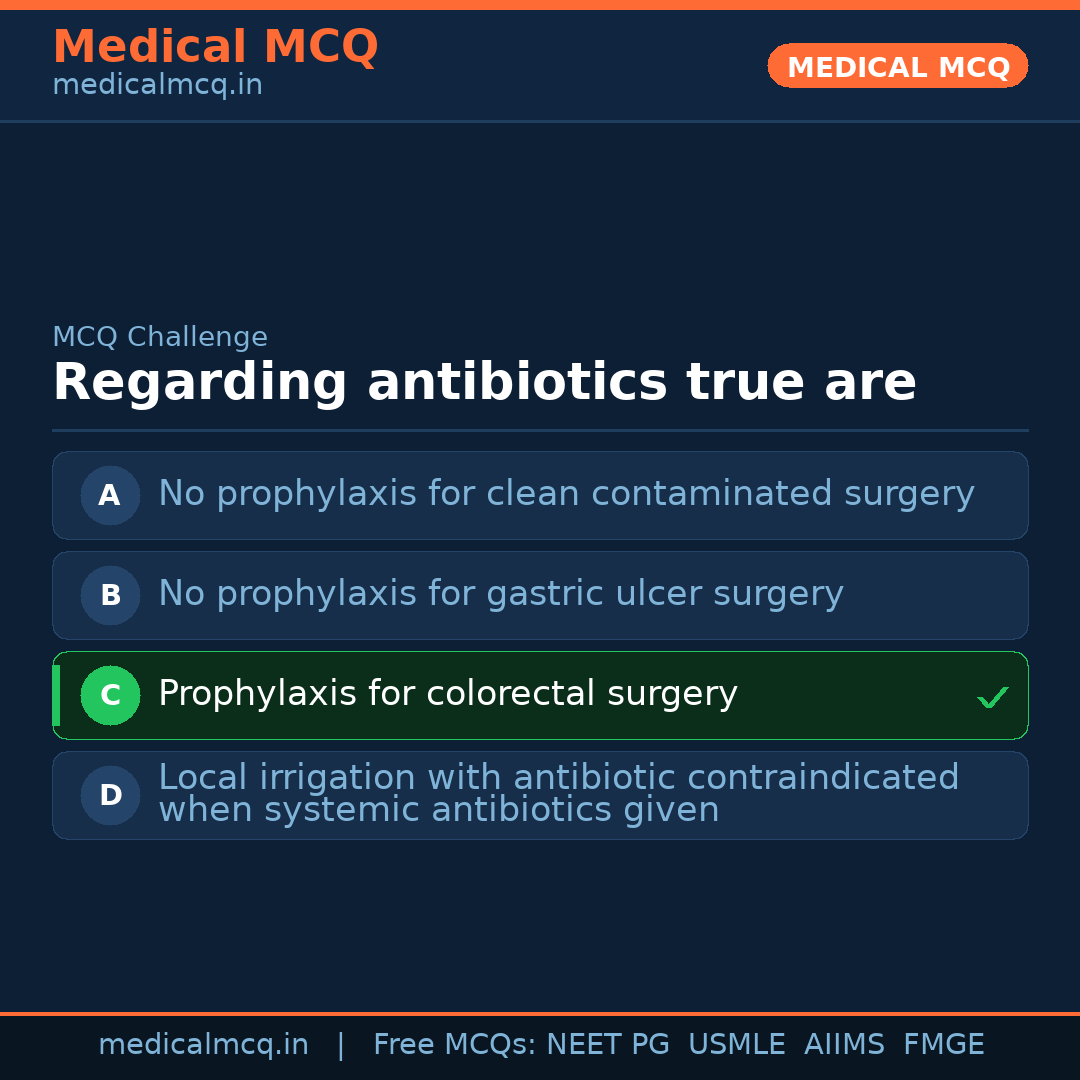This screenshot has height=1080, width=1080.
Task: Click 'Free MCQs:' text in the footer
Action: (x=455, y=1045)
